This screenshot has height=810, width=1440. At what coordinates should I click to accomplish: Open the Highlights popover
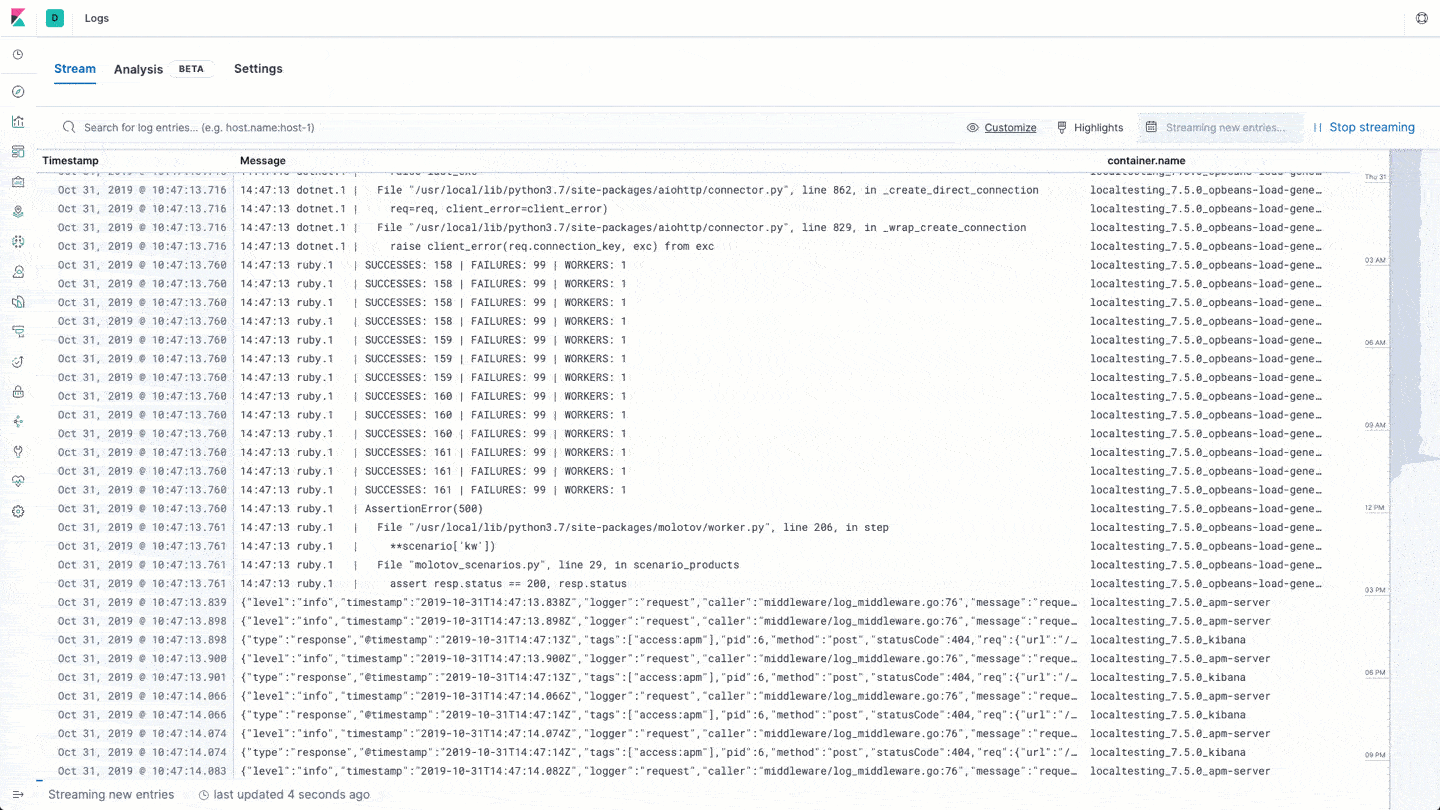click(x=1089, y=127)
